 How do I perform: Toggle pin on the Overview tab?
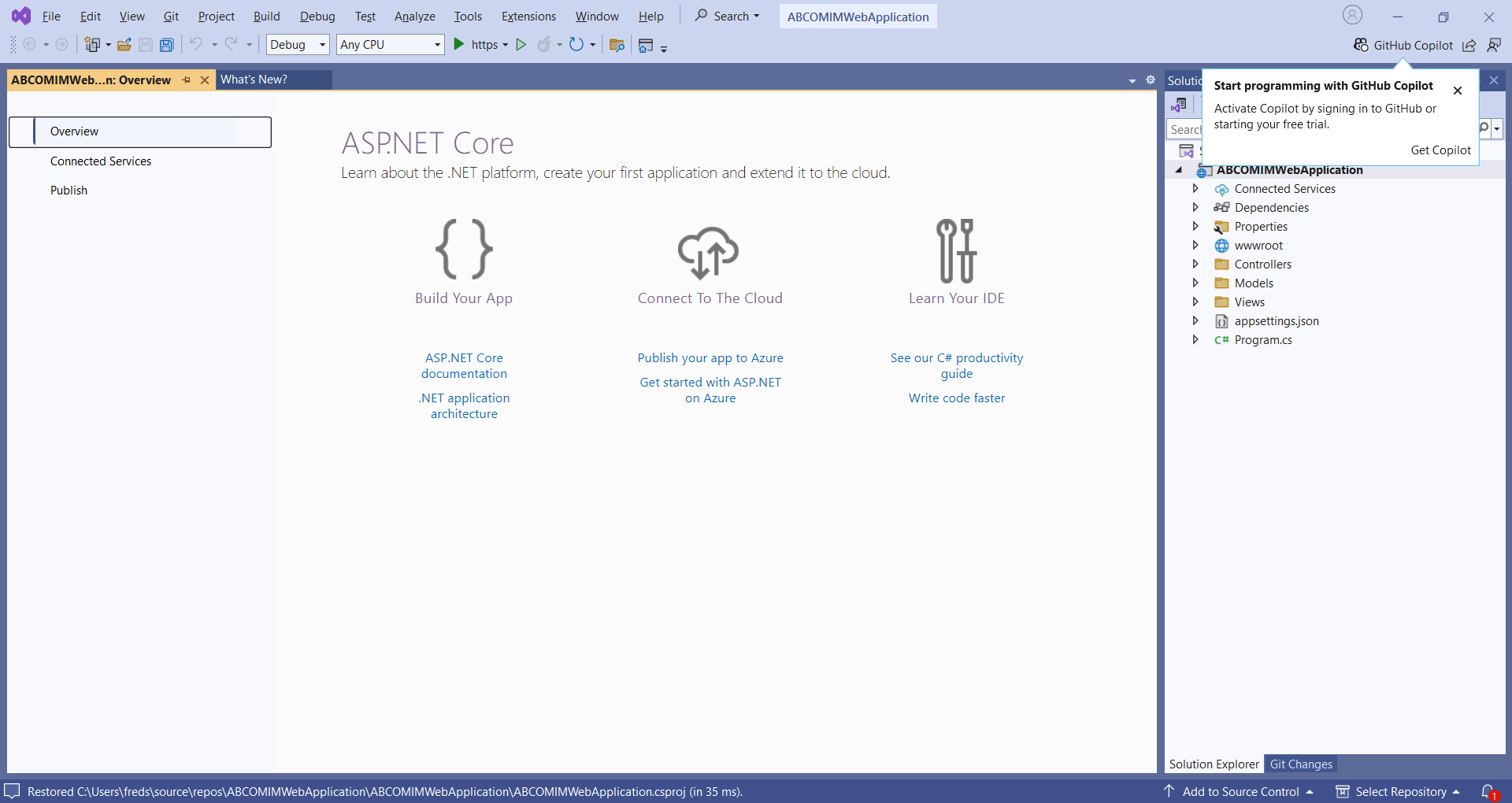187,80
